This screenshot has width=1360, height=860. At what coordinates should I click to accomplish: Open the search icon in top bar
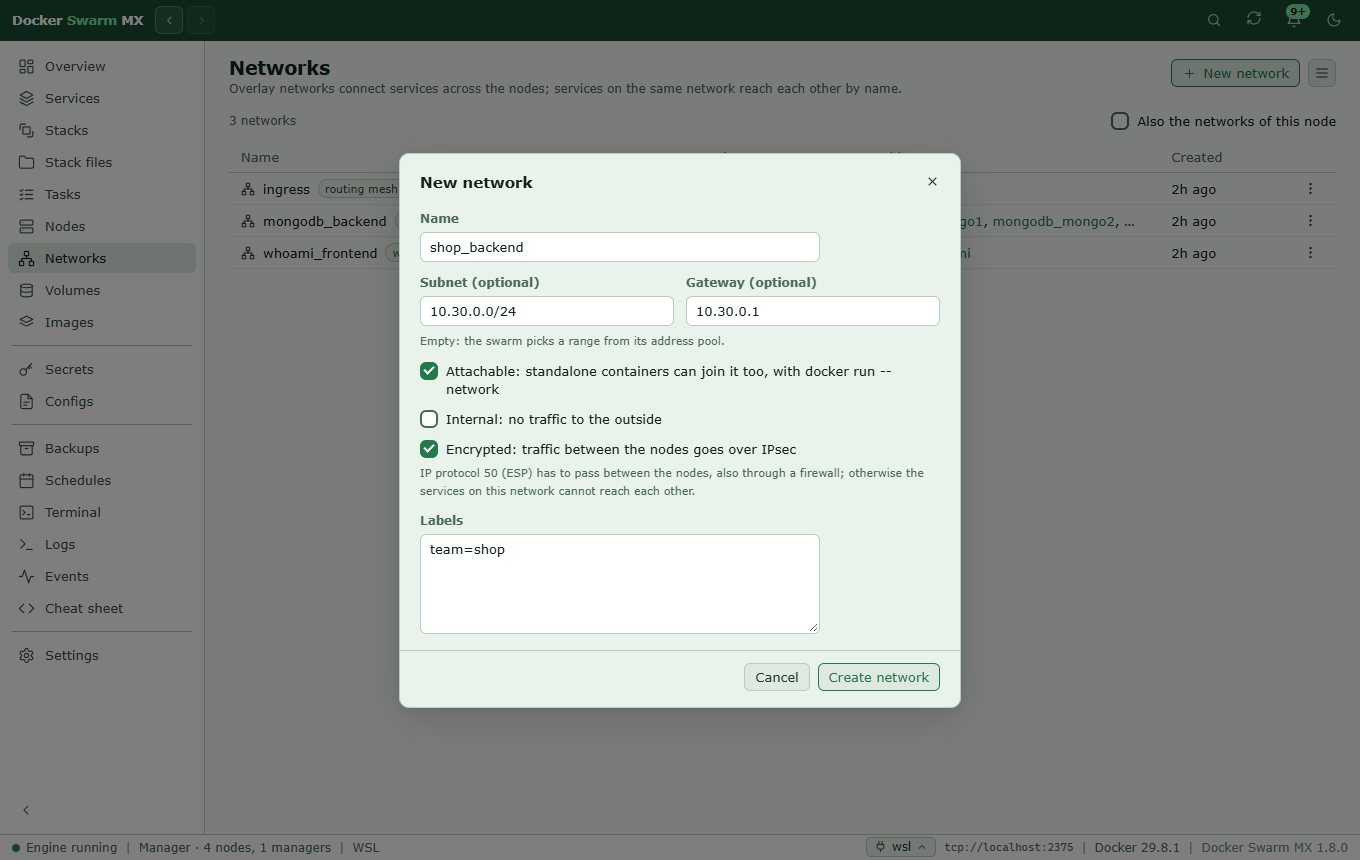point(1214,20)
